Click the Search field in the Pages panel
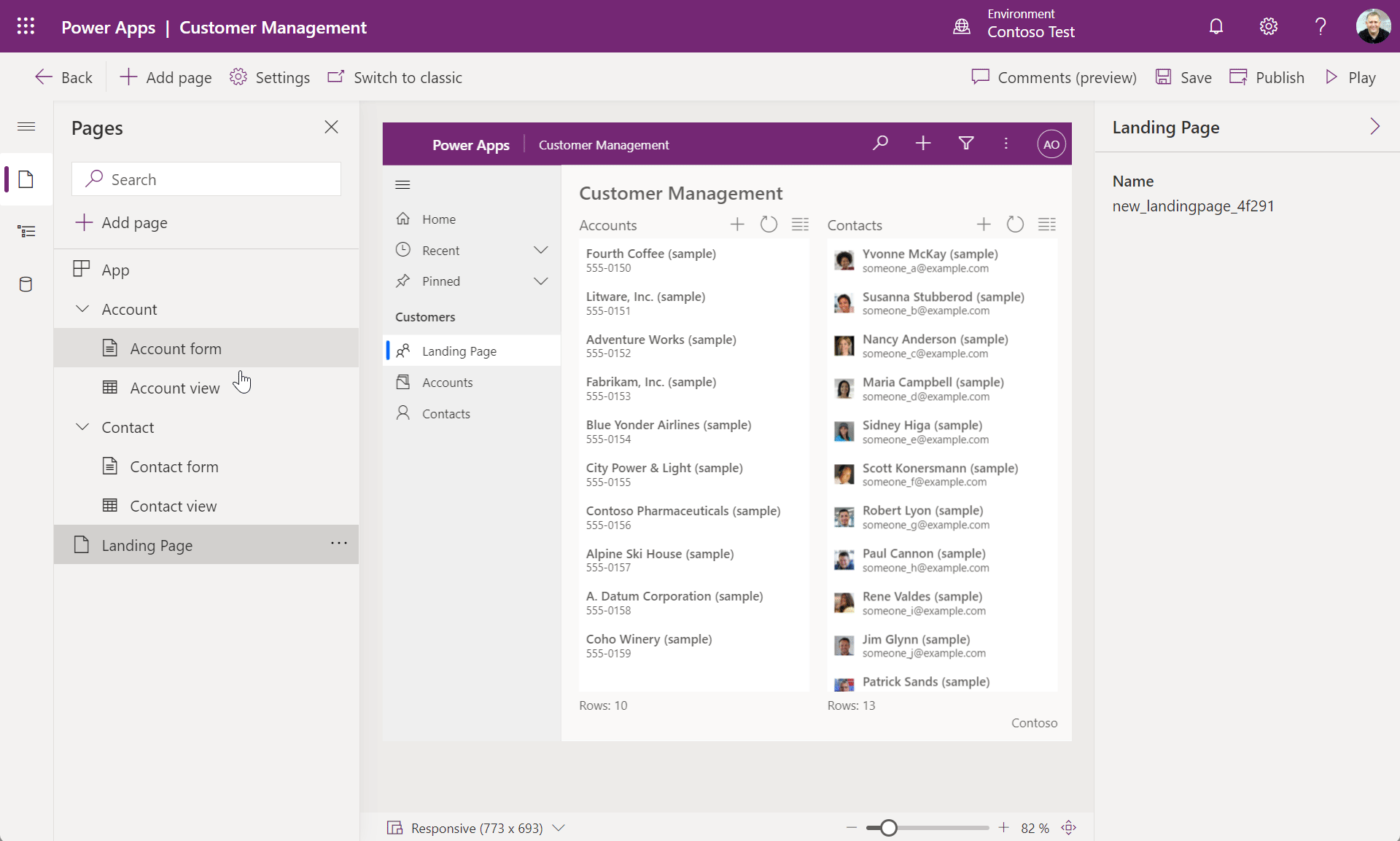This screenshot has width=1400, height=841. (x=206, y=179)
